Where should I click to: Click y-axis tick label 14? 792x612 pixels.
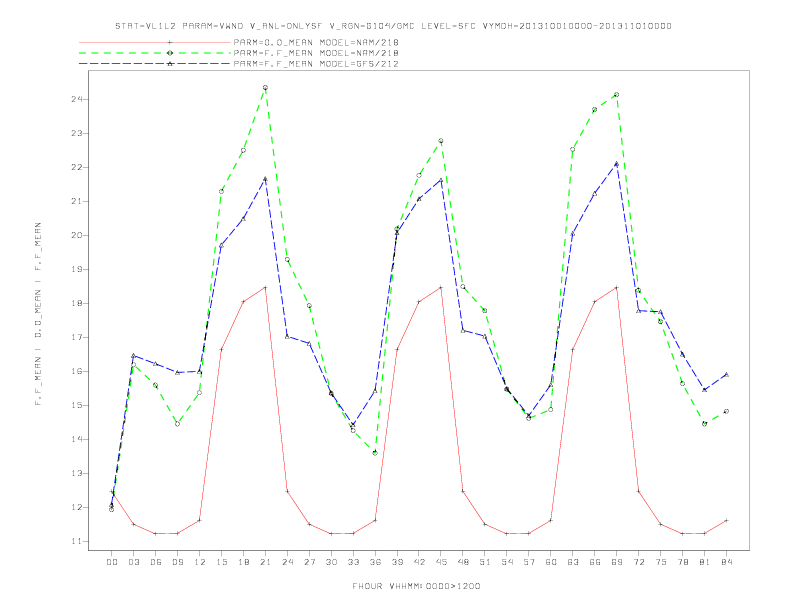click(x=76, y=439)
